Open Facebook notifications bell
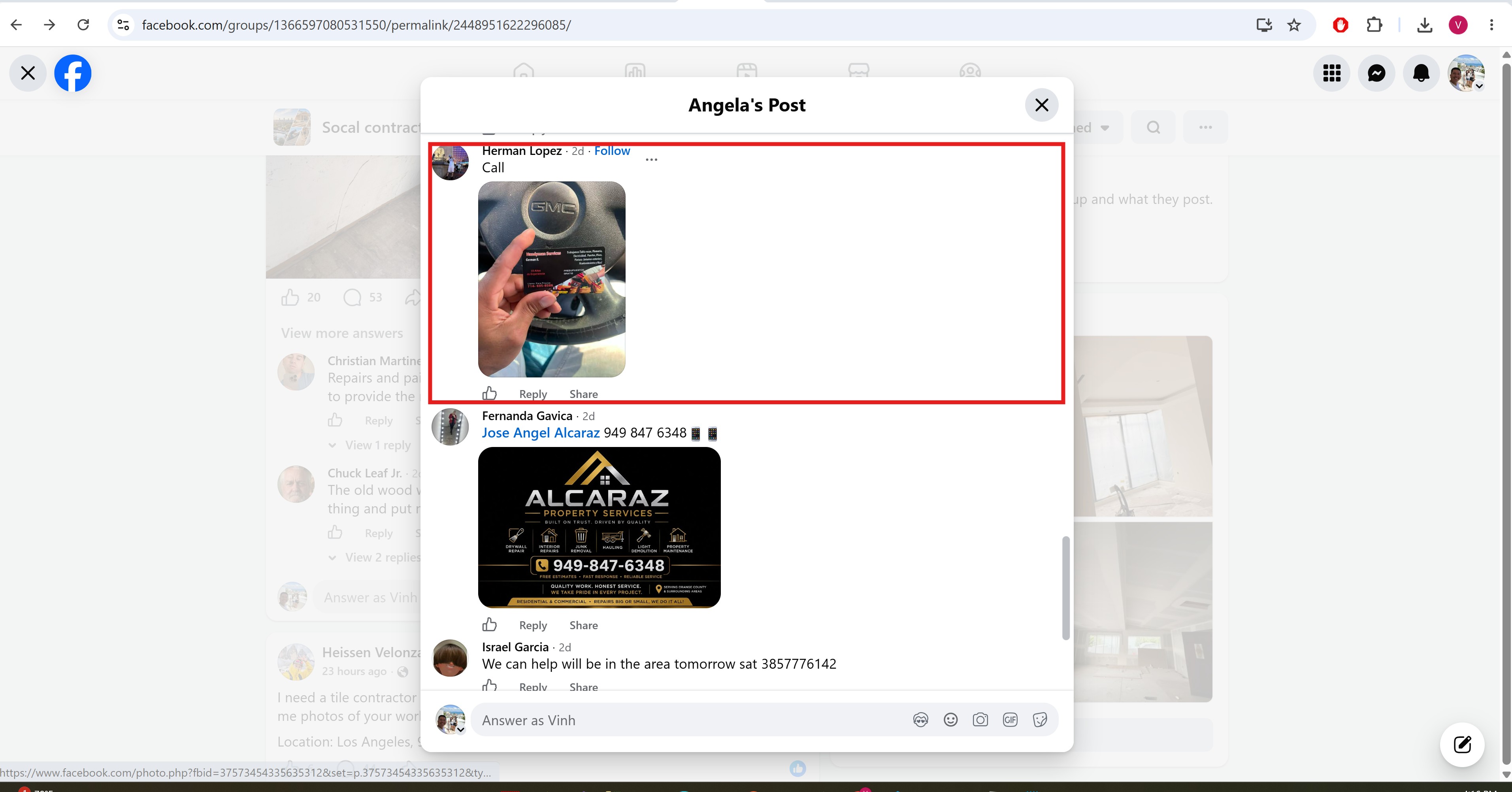The height and width of the screenshot is (792, 1512). point(1421,74)
